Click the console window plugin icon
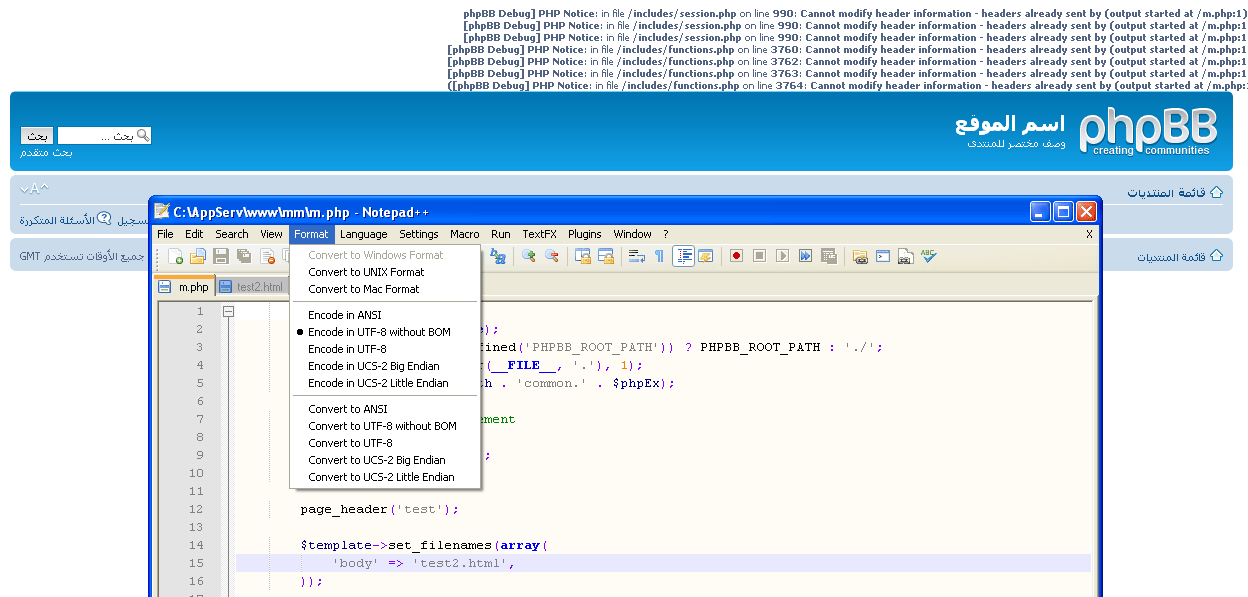Viewport: 1248px width, 597px height. pyautogui.click(x=883, y=257)
